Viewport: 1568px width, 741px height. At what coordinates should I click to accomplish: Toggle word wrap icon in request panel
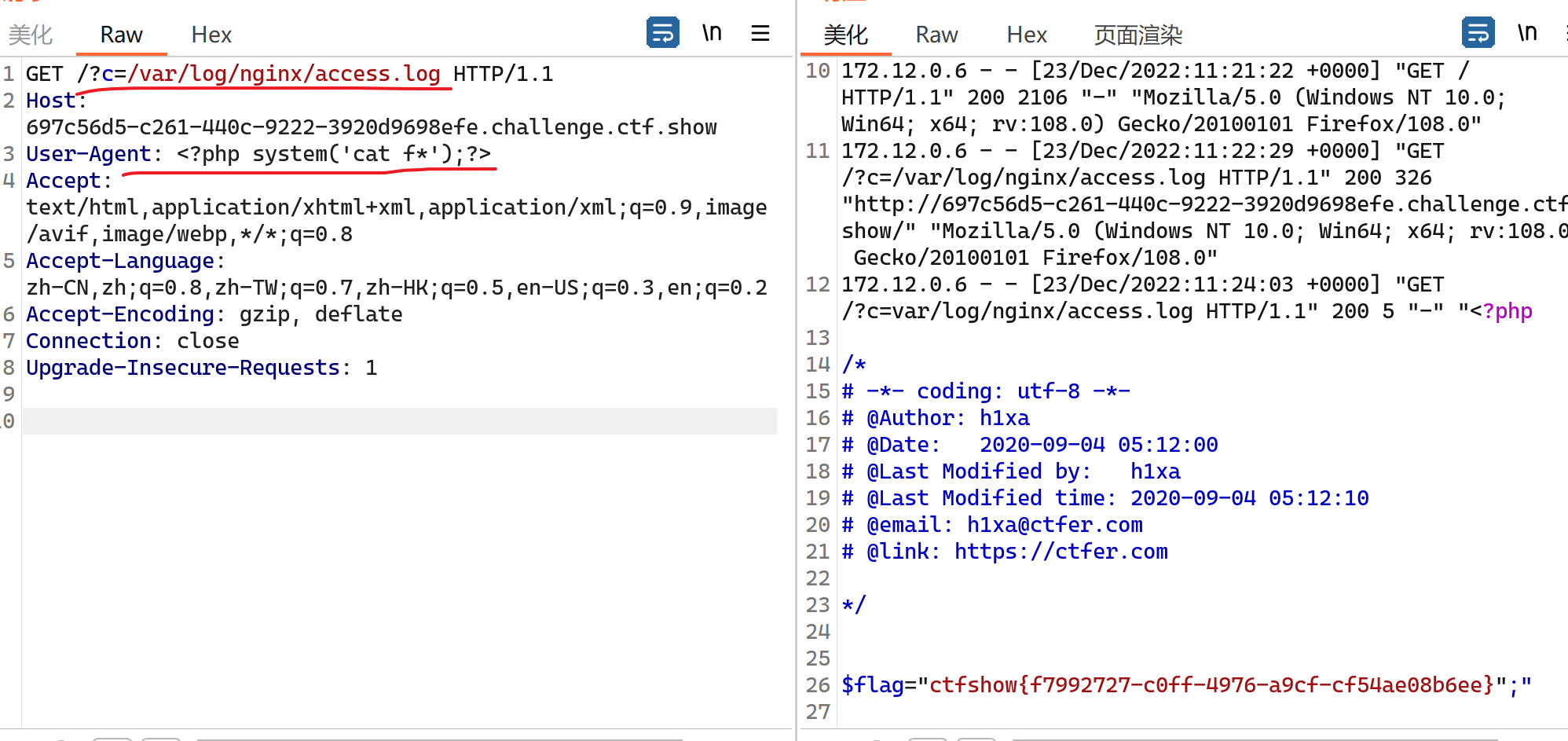tap(662, 33)
